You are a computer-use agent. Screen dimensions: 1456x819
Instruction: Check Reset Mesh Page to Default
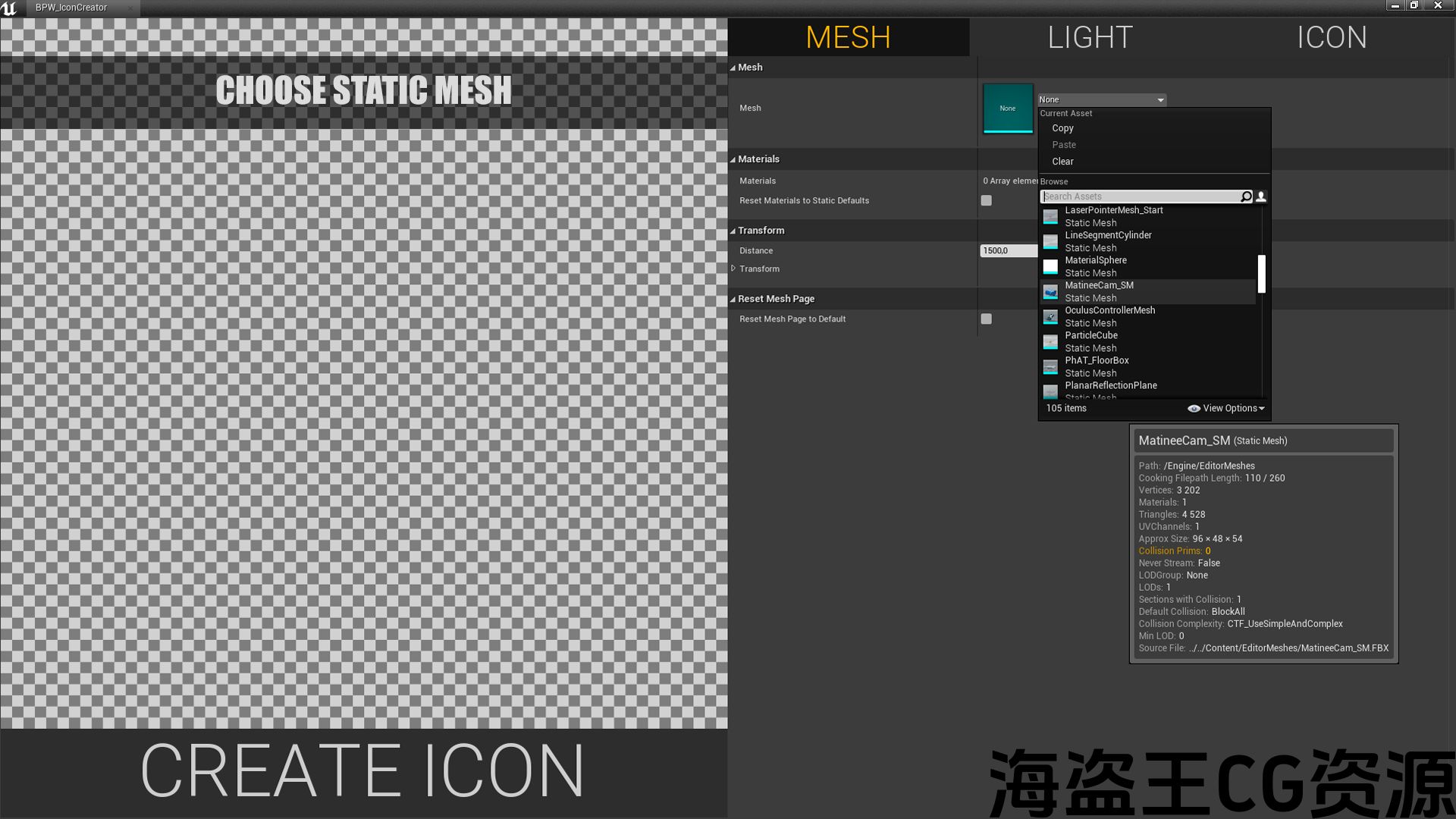pyautogui.click(x=986, y=319)
